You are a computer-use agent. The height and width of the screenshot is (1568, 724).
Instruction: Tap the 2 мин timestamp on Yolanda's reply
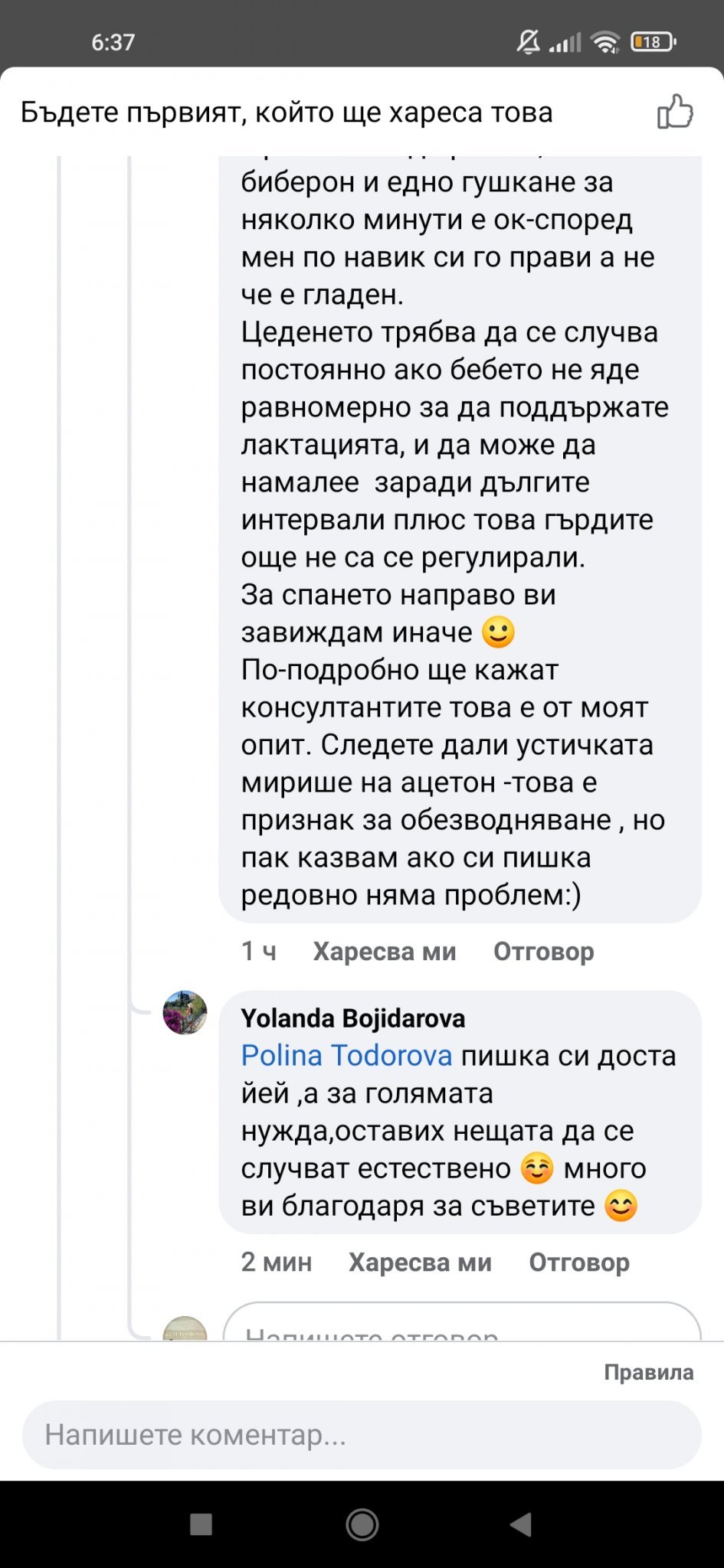tap(277, 1262)
